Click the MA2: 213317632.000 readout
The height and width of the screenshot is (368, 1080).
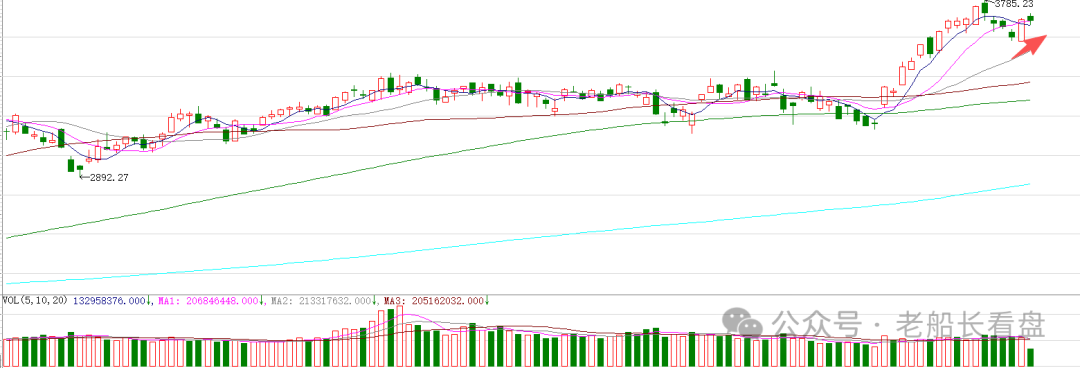click(x=322, y=301)
